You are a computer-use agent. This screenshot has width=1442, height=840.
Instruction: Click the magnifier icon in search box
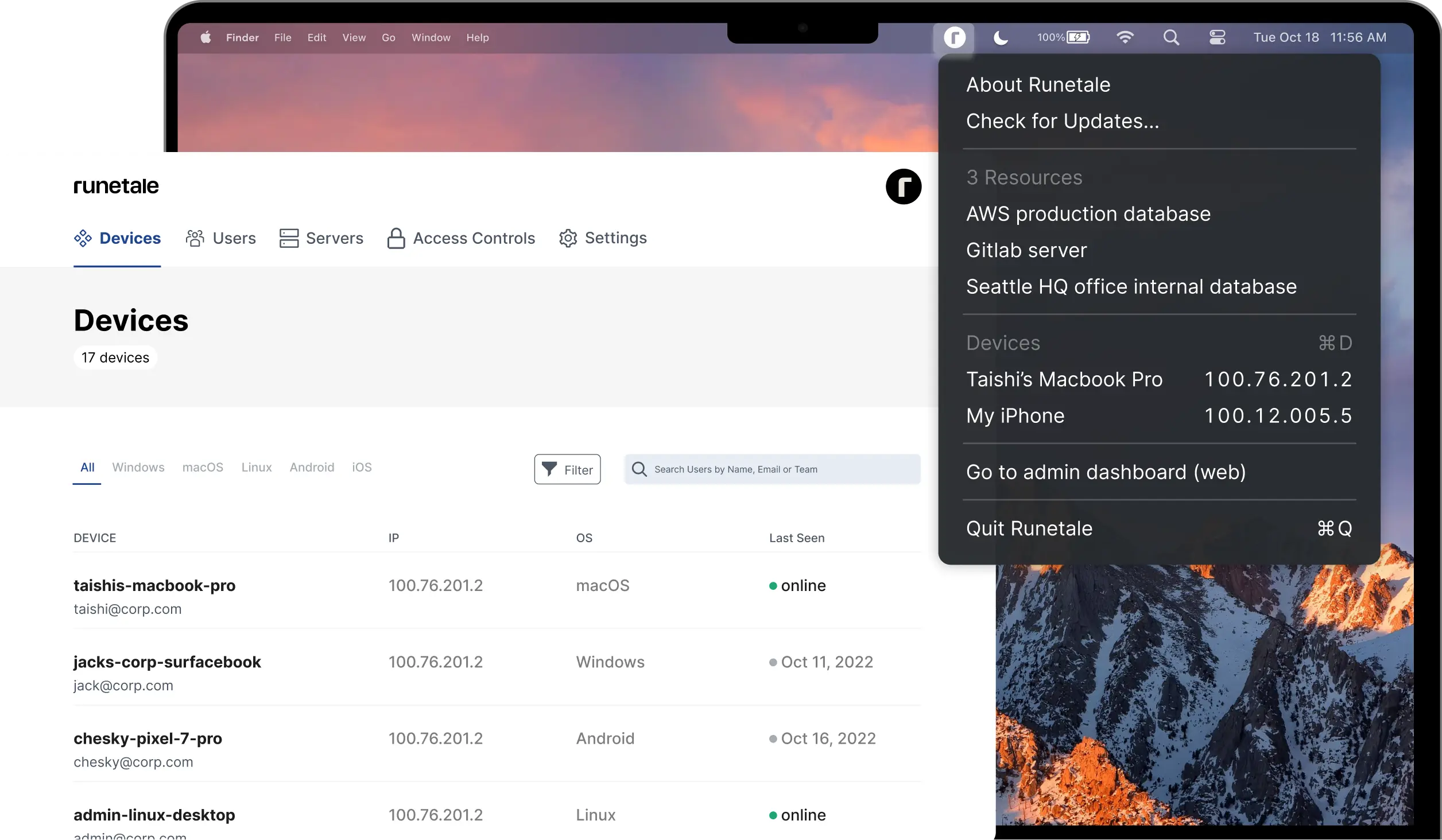tap(639, 469)
